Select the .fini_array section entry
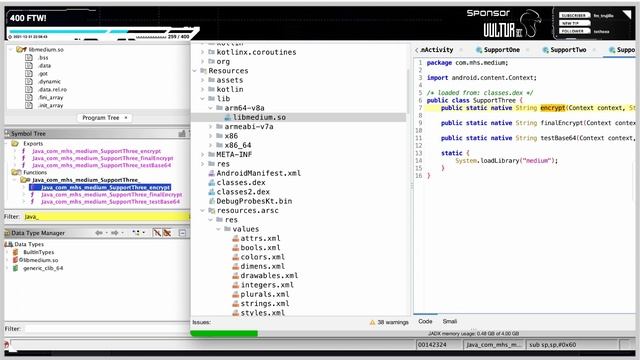The image size is (640, 360). tap(50, 98)
